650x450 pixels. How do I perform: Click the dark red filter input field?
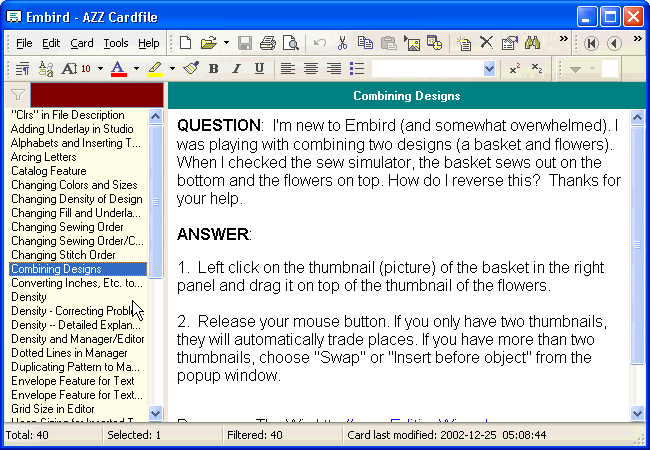pyautogui.click(x=97, y=95)
